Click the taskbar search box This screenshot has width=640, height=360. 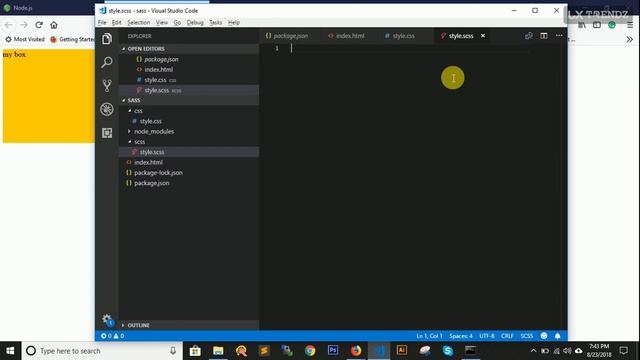[x=102, y=351]
